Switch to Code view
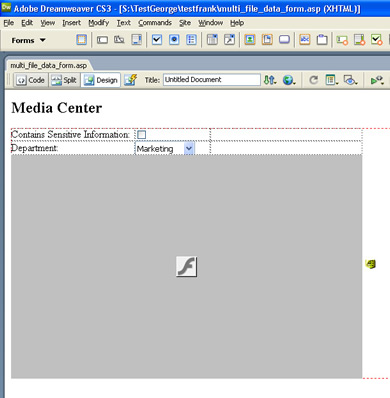Viewport: 390px width, 398px height. pos(31,80)
